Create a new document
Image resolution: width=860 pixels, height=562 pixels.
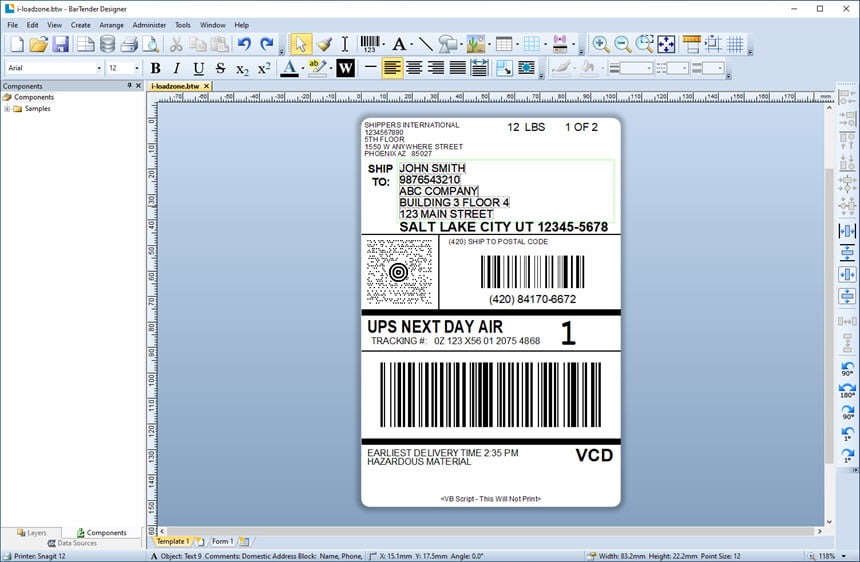tap(17, 44)
